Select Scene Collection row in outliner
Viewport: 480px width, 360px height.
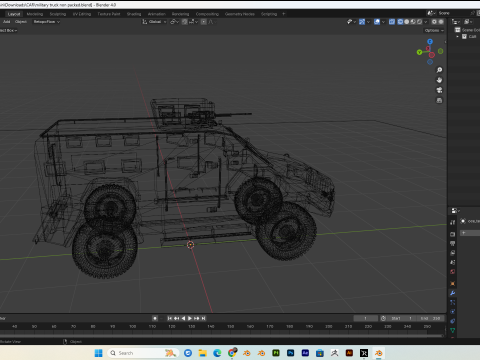(x=467, y=30)
